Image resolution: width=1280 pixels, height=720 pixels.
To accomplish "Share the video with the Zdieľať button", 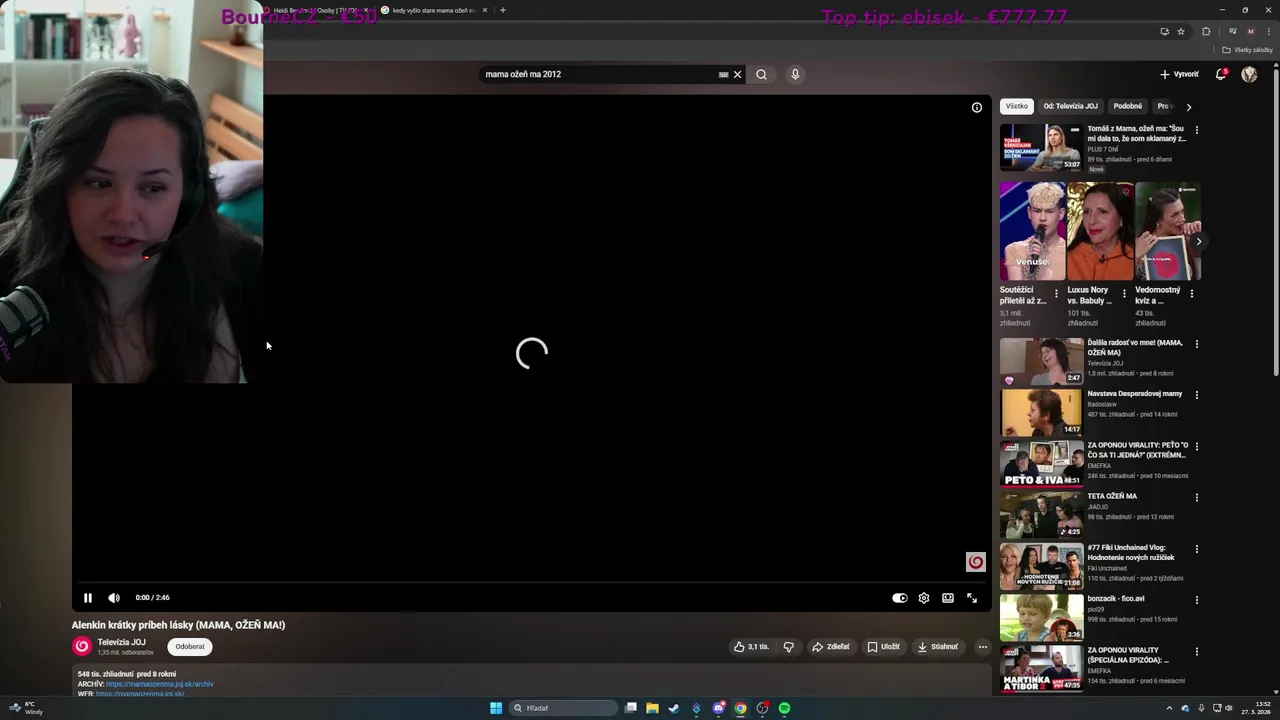I will (831, 647).
